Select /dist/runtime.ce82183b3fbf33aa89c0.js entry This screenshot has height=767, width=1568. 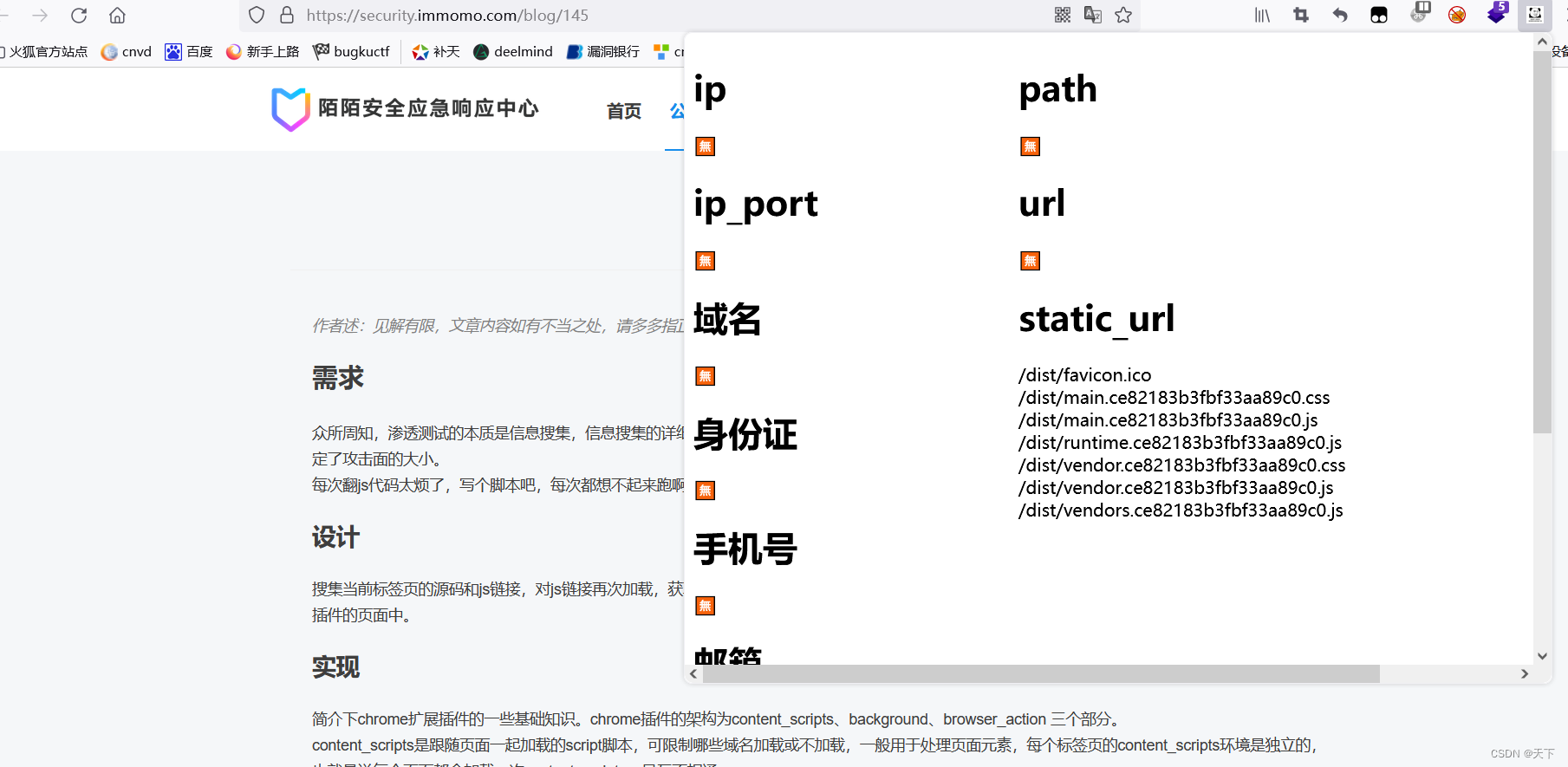1181,443
